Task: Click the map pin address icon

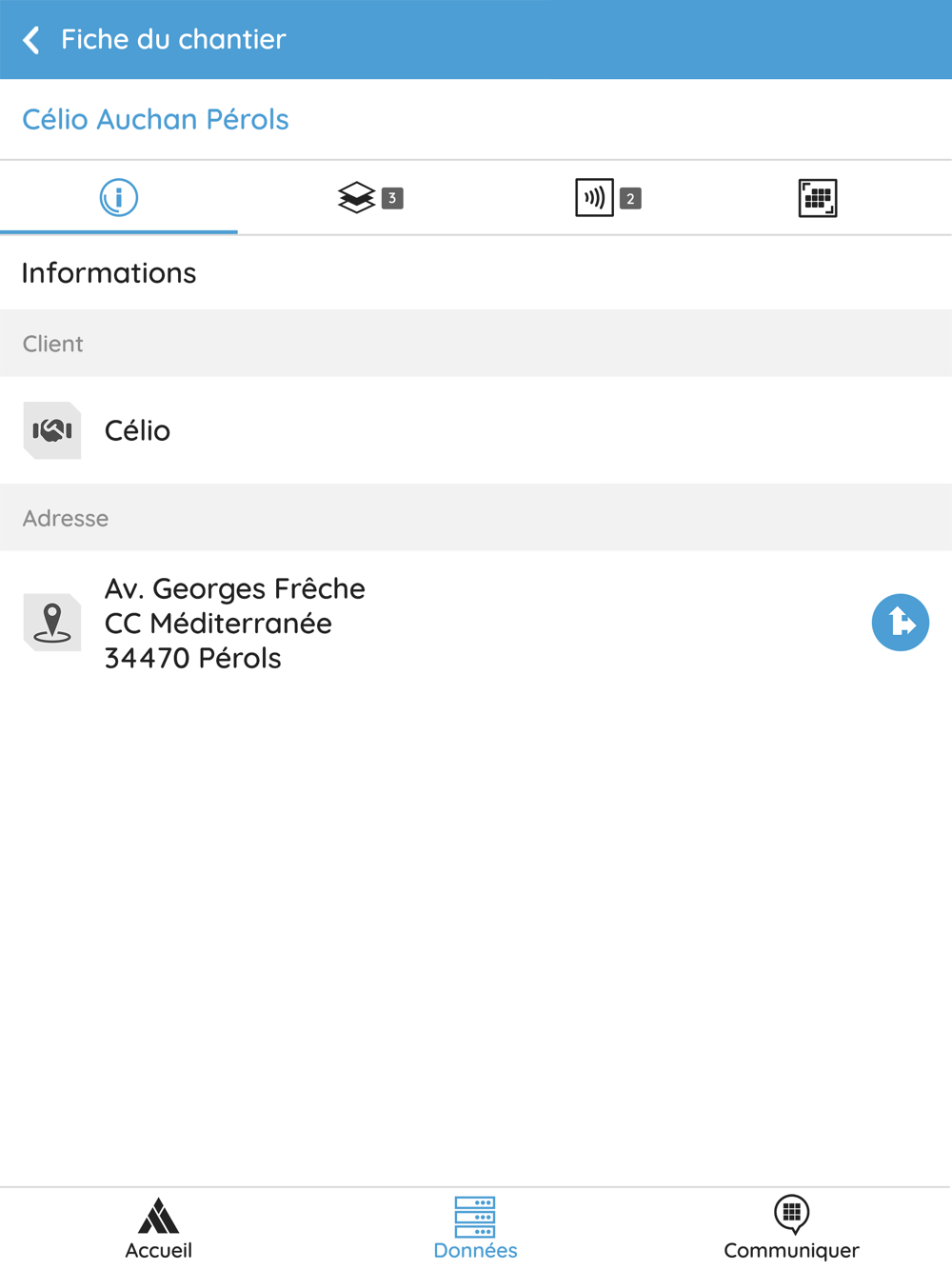Action: [52, 623]
